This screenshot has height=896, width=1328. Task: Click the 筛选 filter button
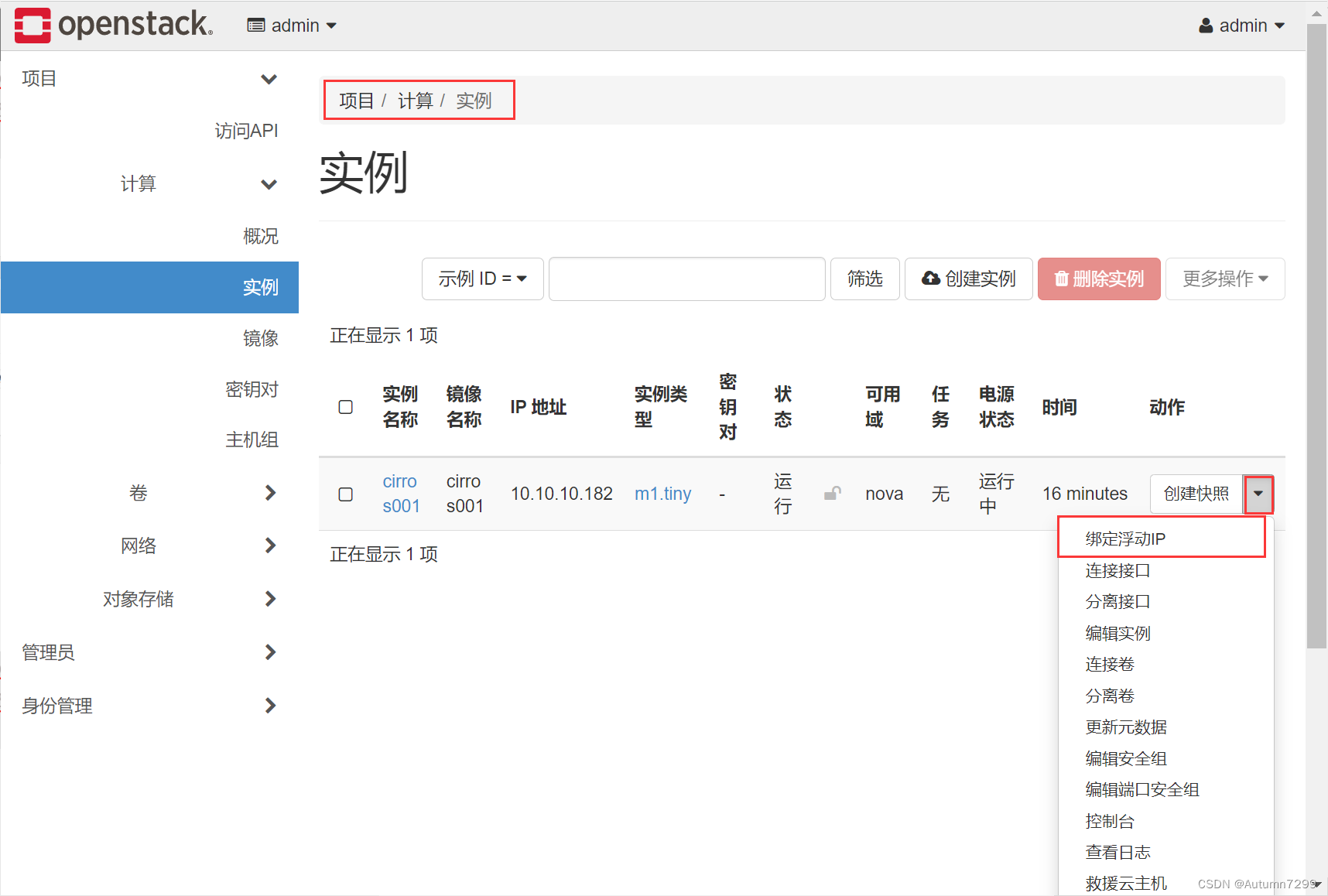tap(864, 279)
